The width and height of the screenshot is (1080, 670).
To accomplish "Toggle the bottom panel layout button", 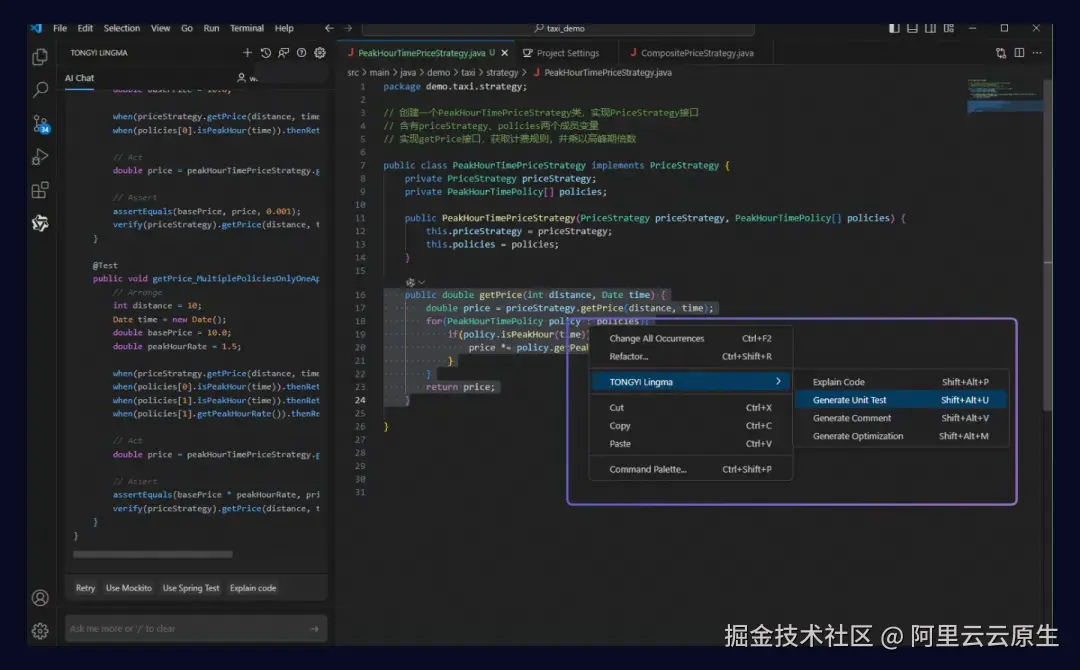I will click(912, 28).
